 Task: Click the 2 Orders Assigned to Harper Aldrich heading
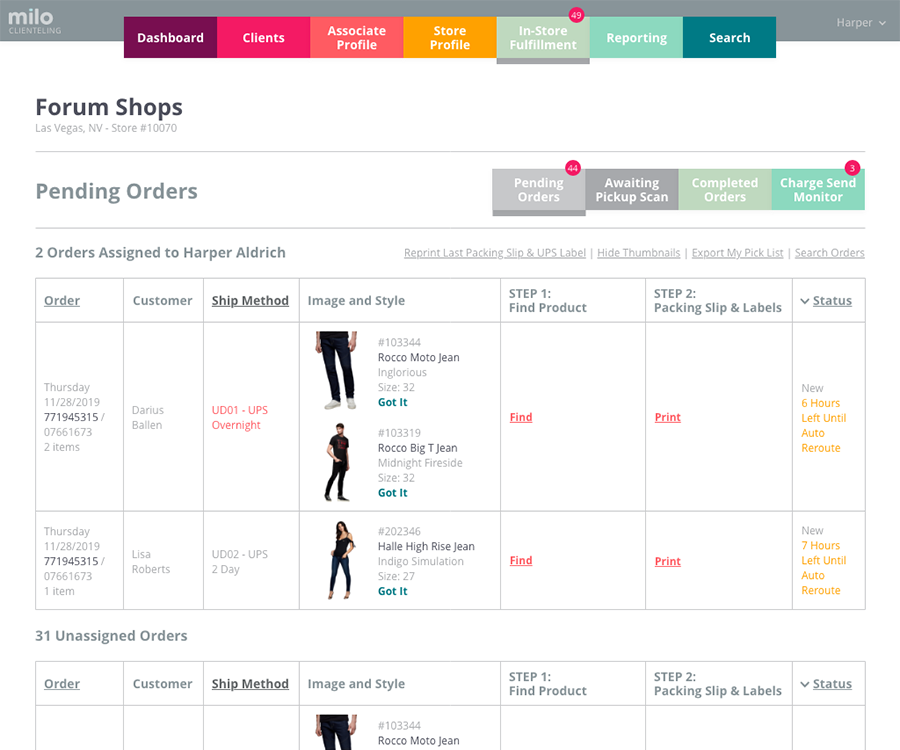pos(160,252)
